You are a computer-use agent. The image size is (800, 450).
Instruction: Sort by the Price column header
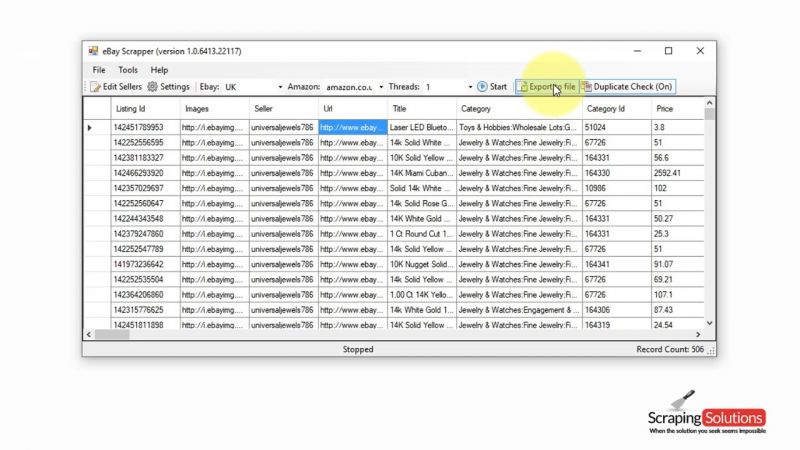coord(678,109)
